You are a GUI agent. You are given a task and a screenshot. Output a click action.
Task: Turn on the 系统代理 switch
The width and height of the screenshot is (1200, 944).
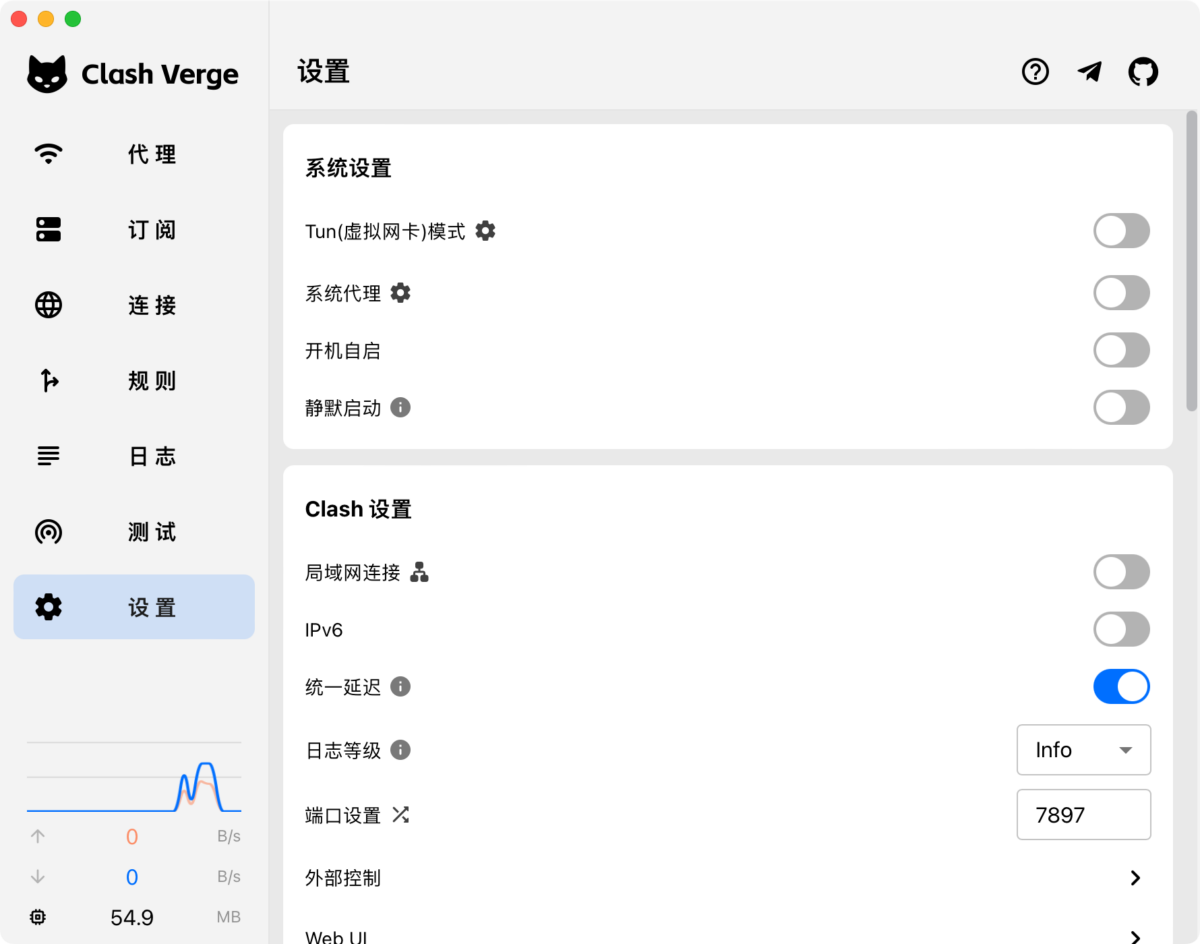click(1121, 293)
